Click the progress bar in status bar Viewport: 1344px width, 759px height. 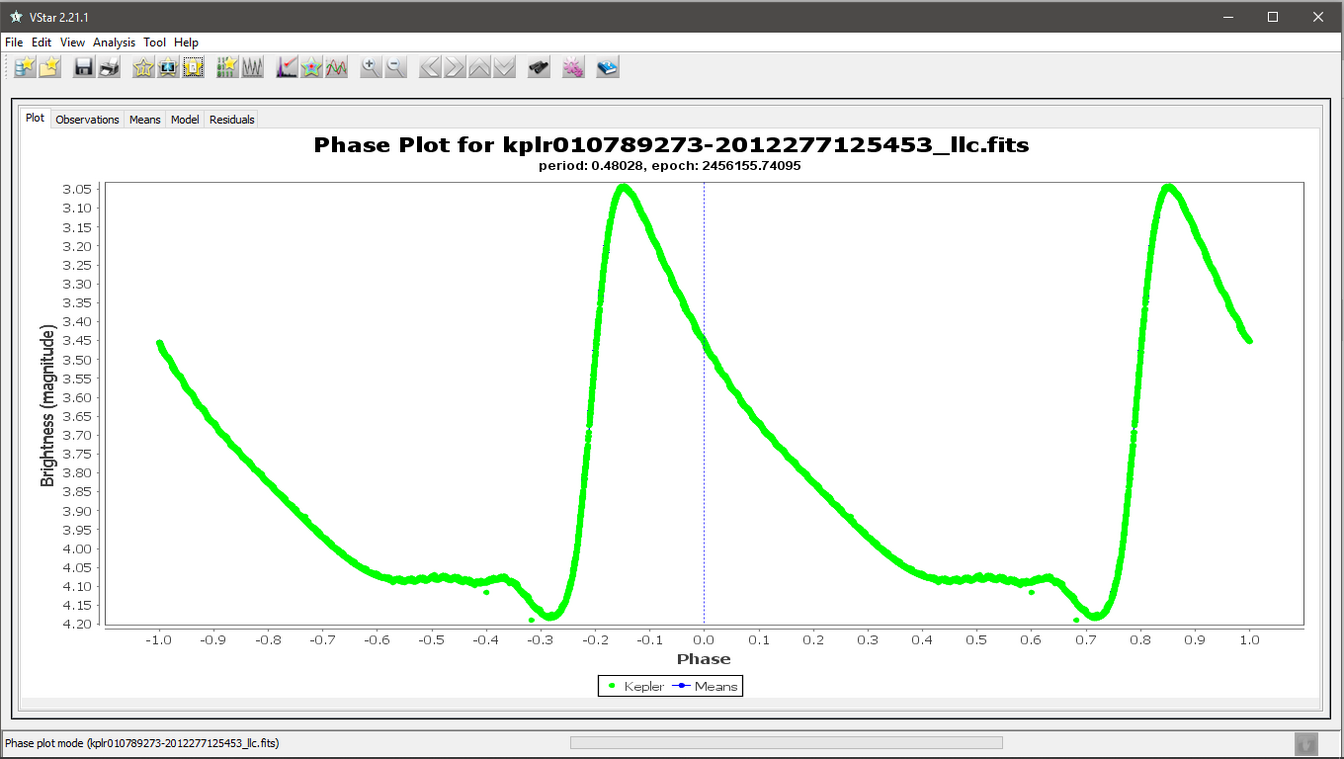pos(786,742)
